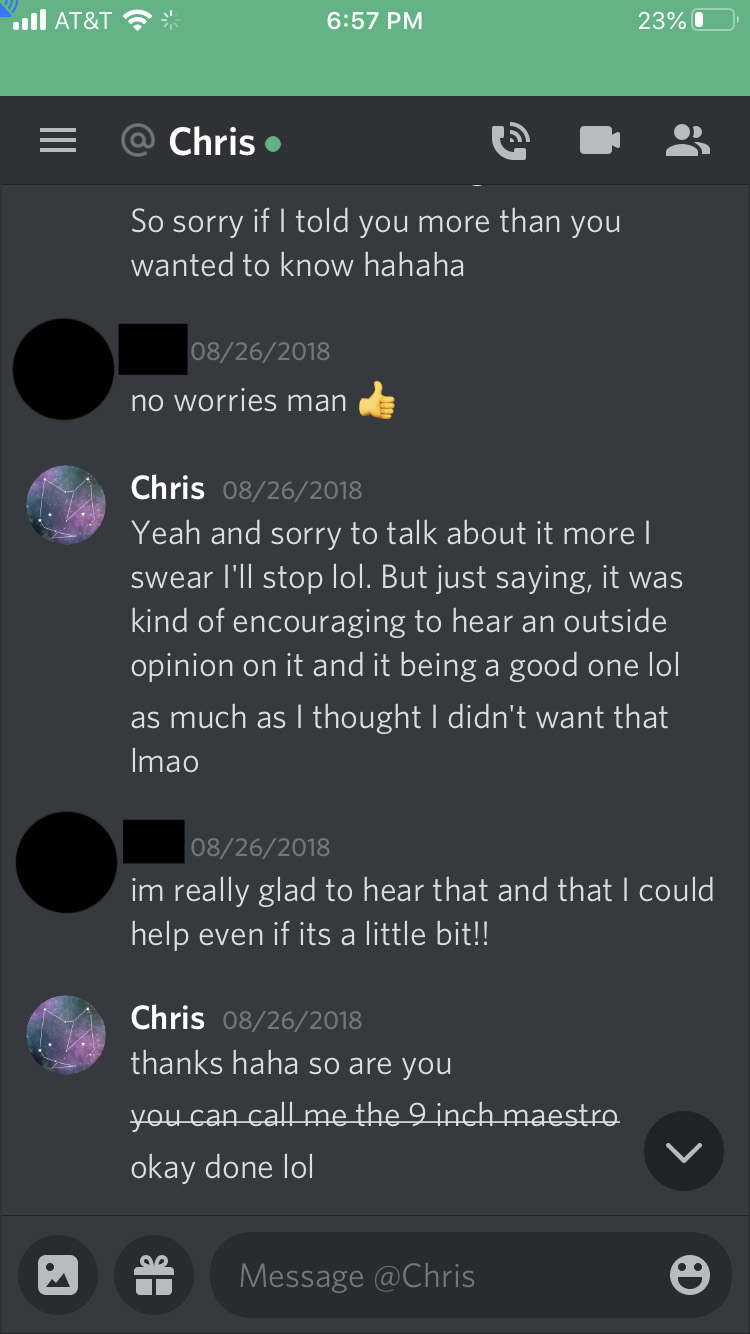750x1334 pixels.
Task: Tap blacked-out avatar above no worries man
Action: [x=63, y=369]
